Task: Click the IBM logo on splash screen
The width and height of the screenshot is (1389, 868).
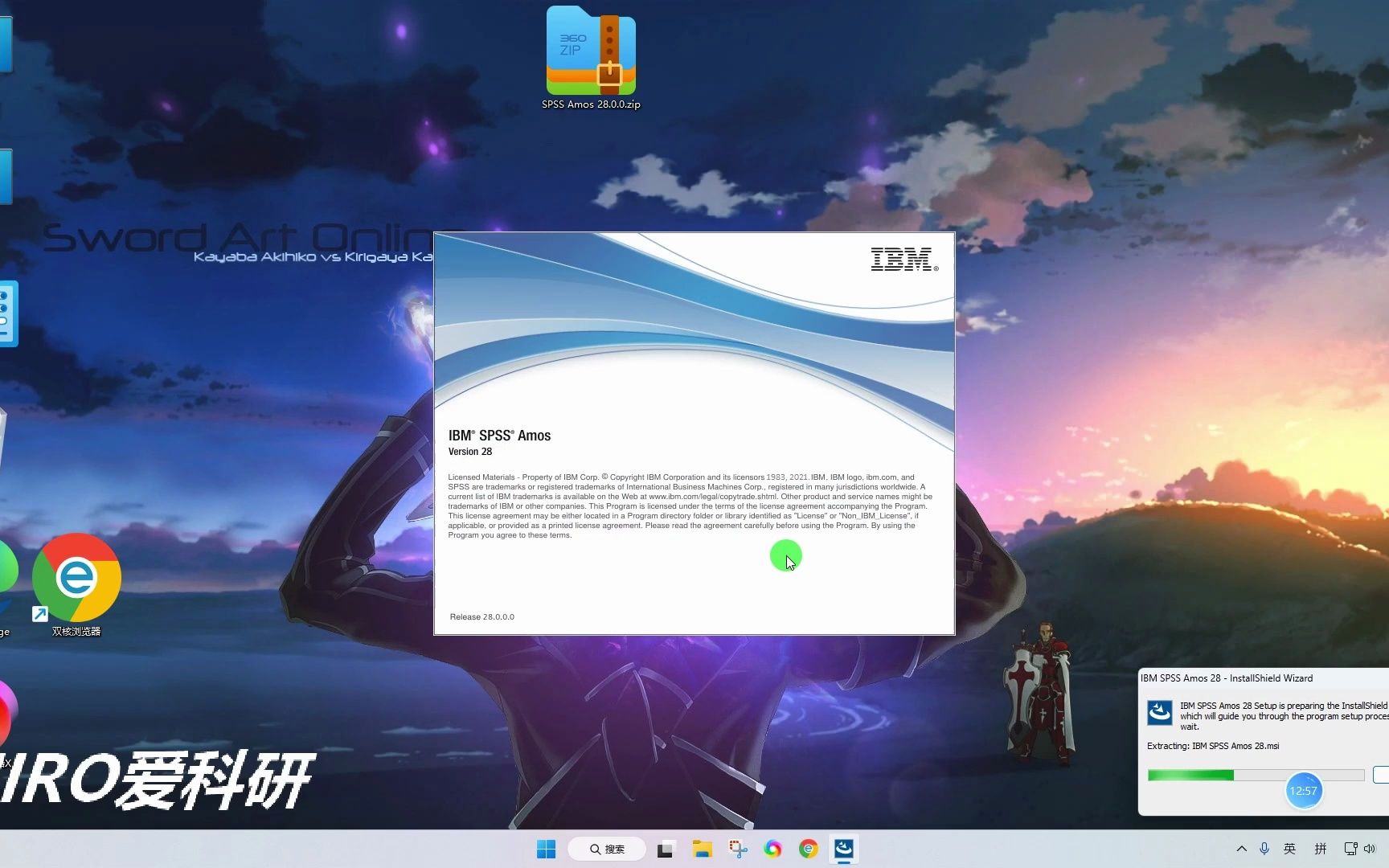Action: tap(904, 260)
